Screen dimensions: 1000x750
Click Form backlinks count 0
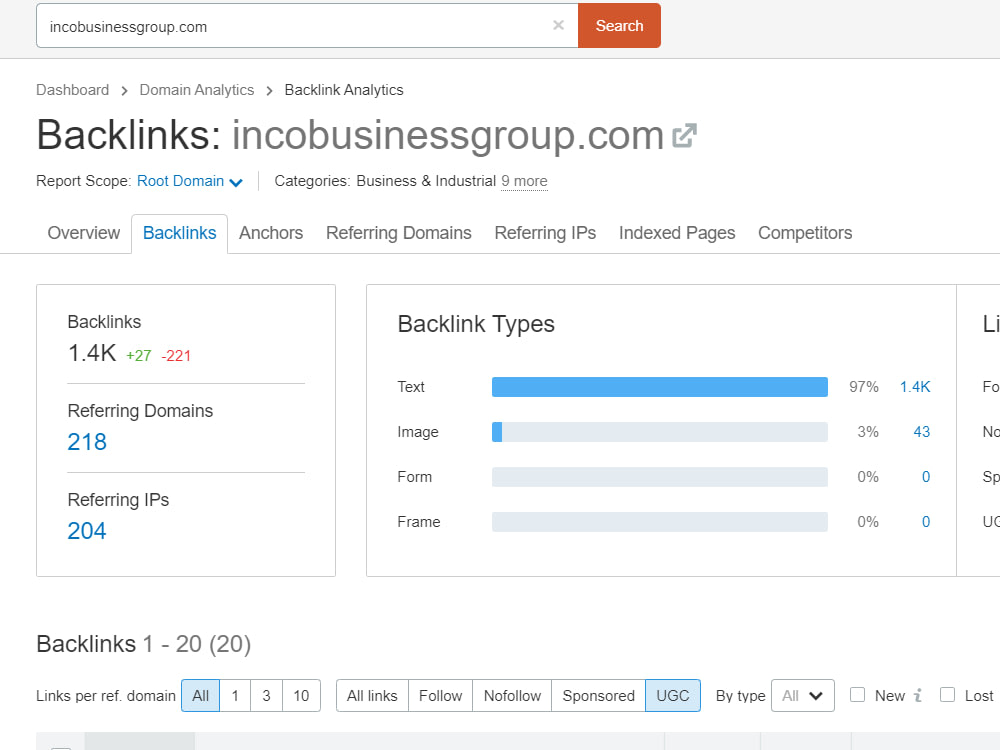pos(925,477)
